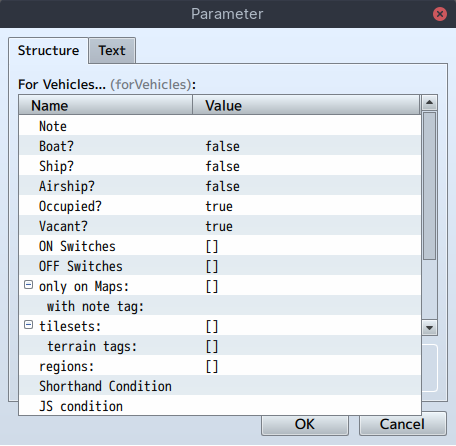Select the Occupied? true value row
456x446 pixels.
coord(220,205)
